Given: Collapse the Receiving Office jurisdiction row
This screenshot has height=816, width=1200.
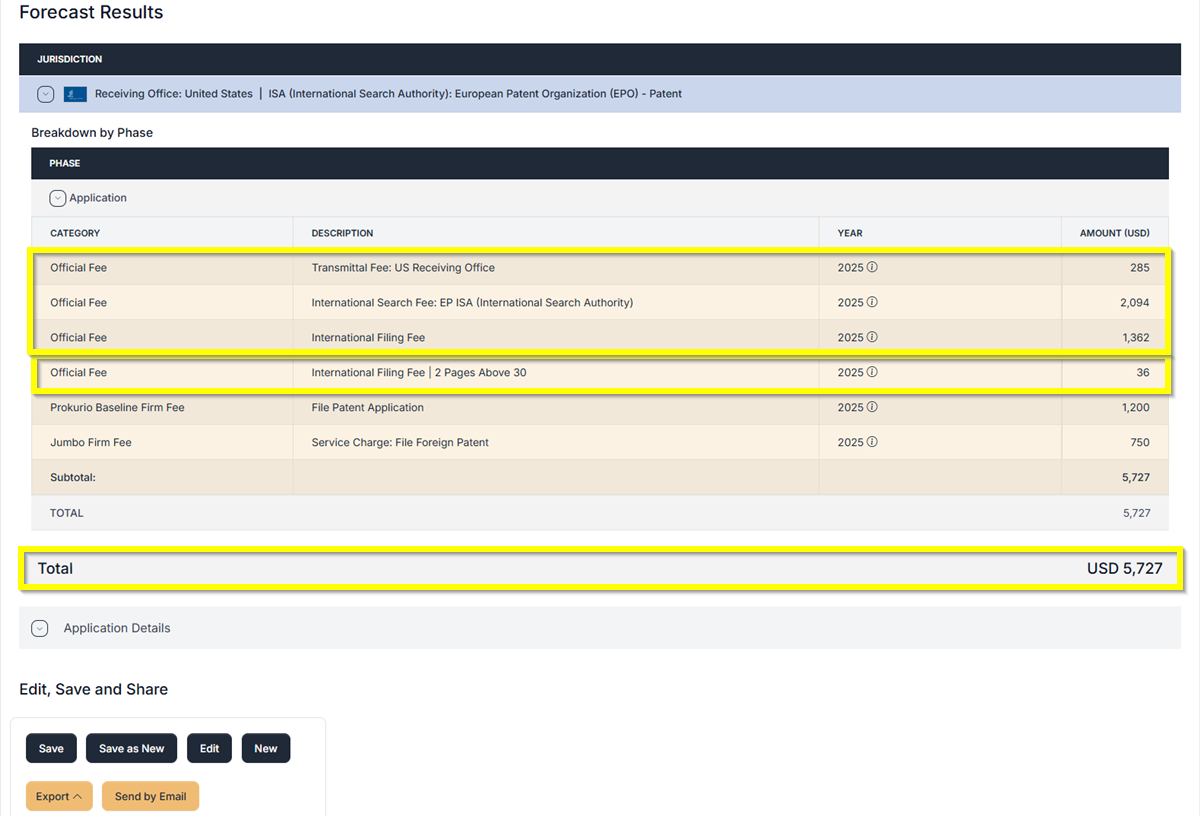Looking at the screenshot, I should tap(45, 94).
